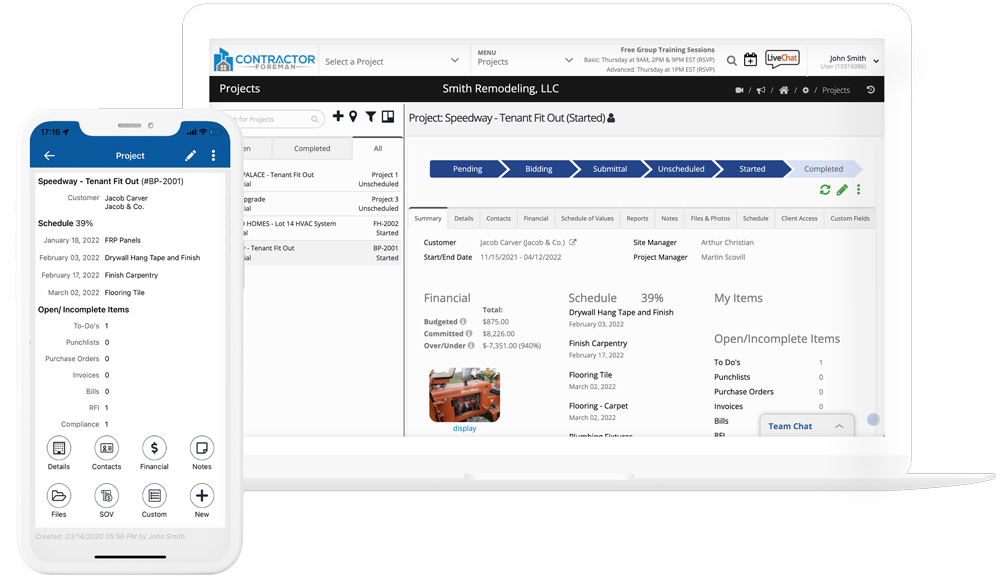Click the display link under equipment photo
This screenshot has width=1000, height=580.
point(464,428)
